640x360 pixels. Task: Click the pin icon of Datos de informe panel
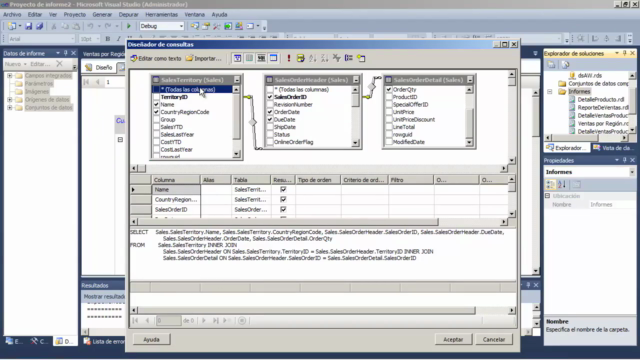click(x=66, y=53)
